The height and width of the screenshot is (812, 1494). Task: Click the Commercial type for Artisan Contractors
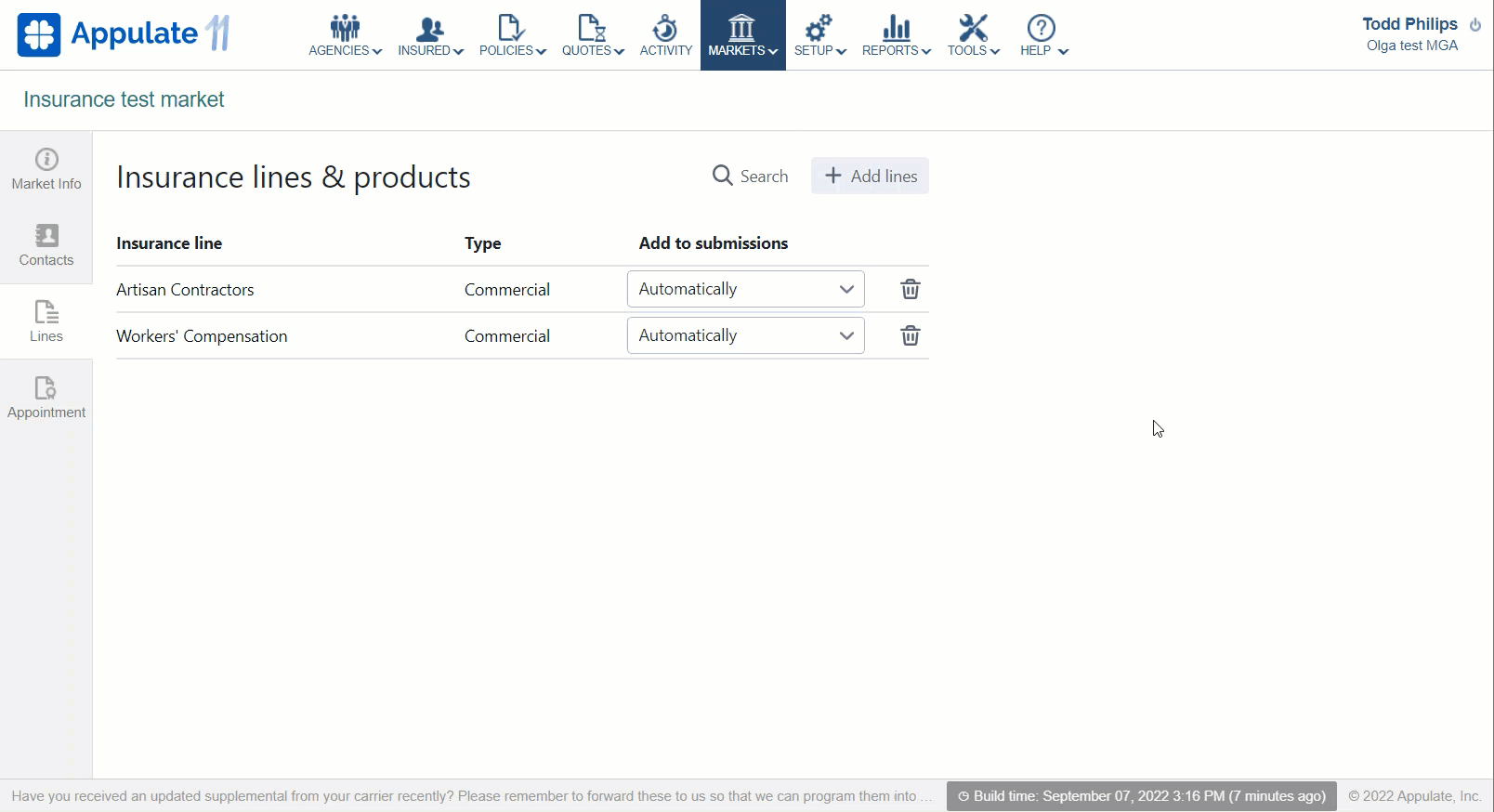pos(507,290)
